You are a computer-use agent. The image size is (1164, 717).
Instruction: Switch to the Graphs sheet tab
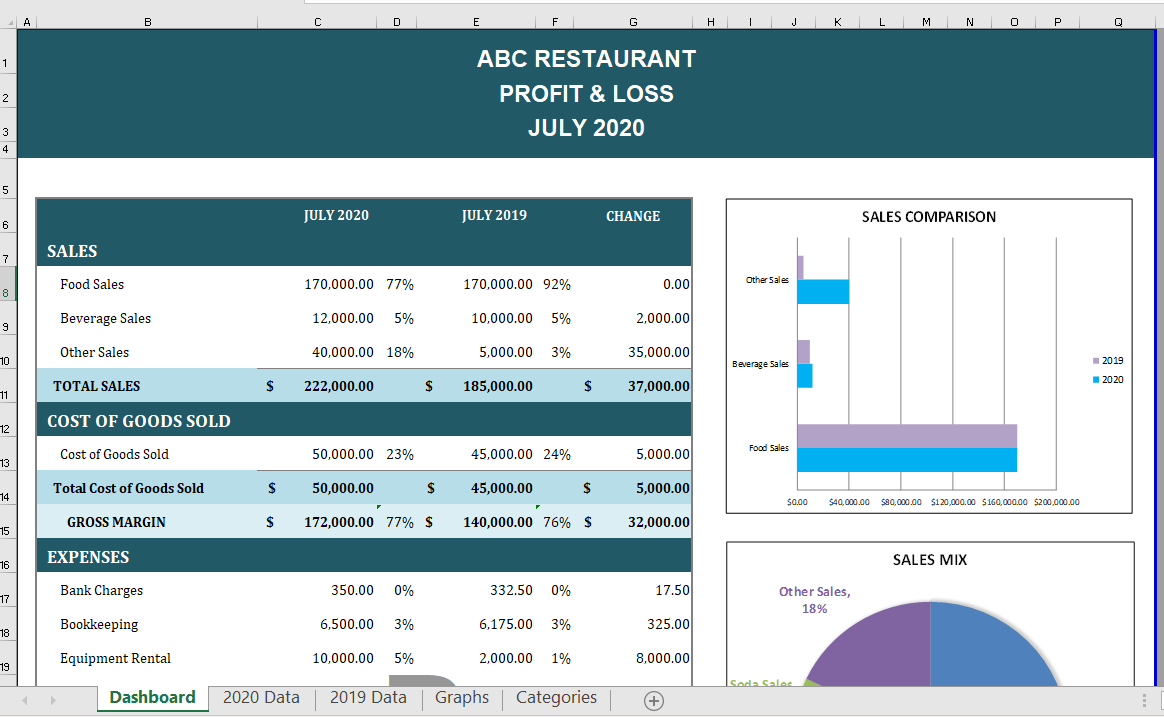tap(462, 698)
